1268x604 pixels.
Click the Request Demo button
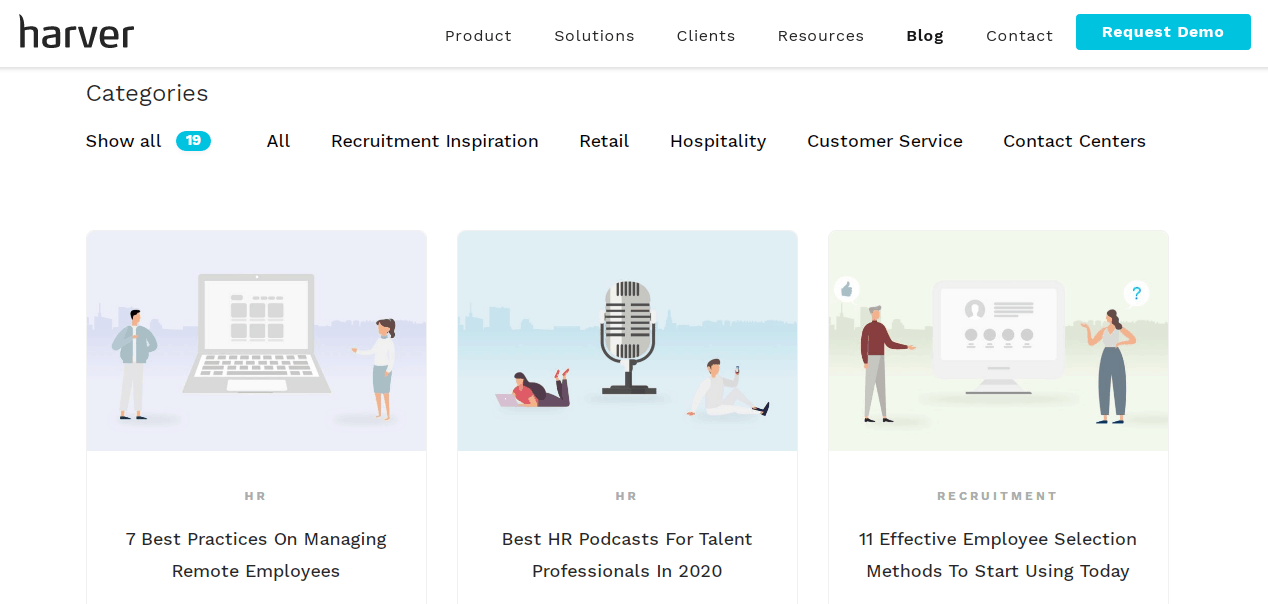click(x=1163, y=32)
